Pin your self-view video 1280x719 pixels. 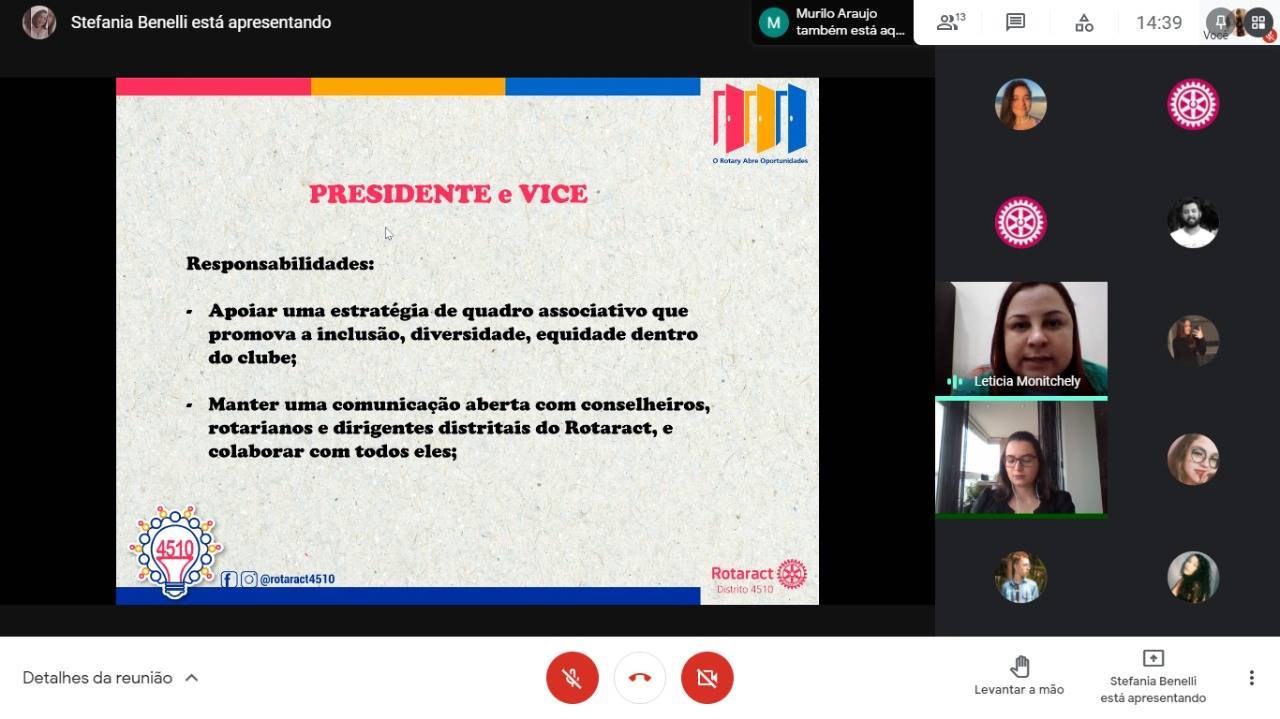[1220, 21]
